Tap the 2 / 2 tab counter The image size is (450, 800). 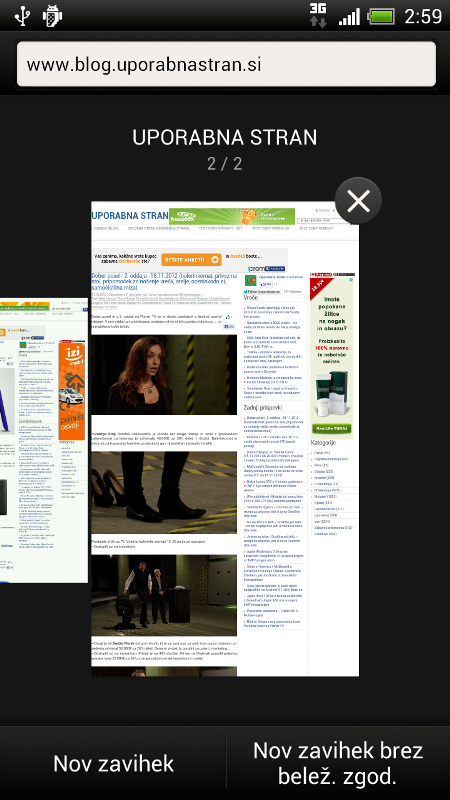[x=224, y=164]
